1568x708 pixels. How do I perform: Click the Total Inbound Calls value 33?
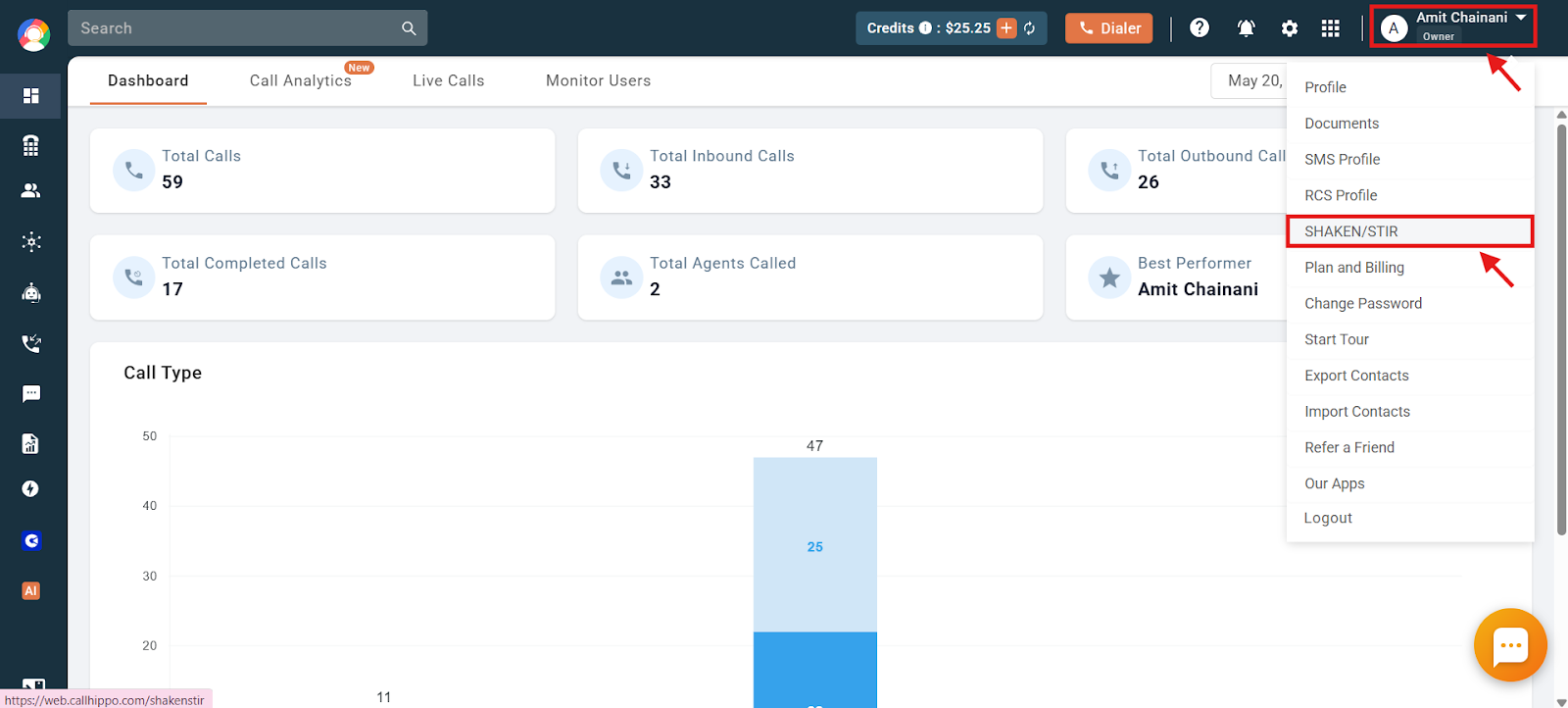661,182
